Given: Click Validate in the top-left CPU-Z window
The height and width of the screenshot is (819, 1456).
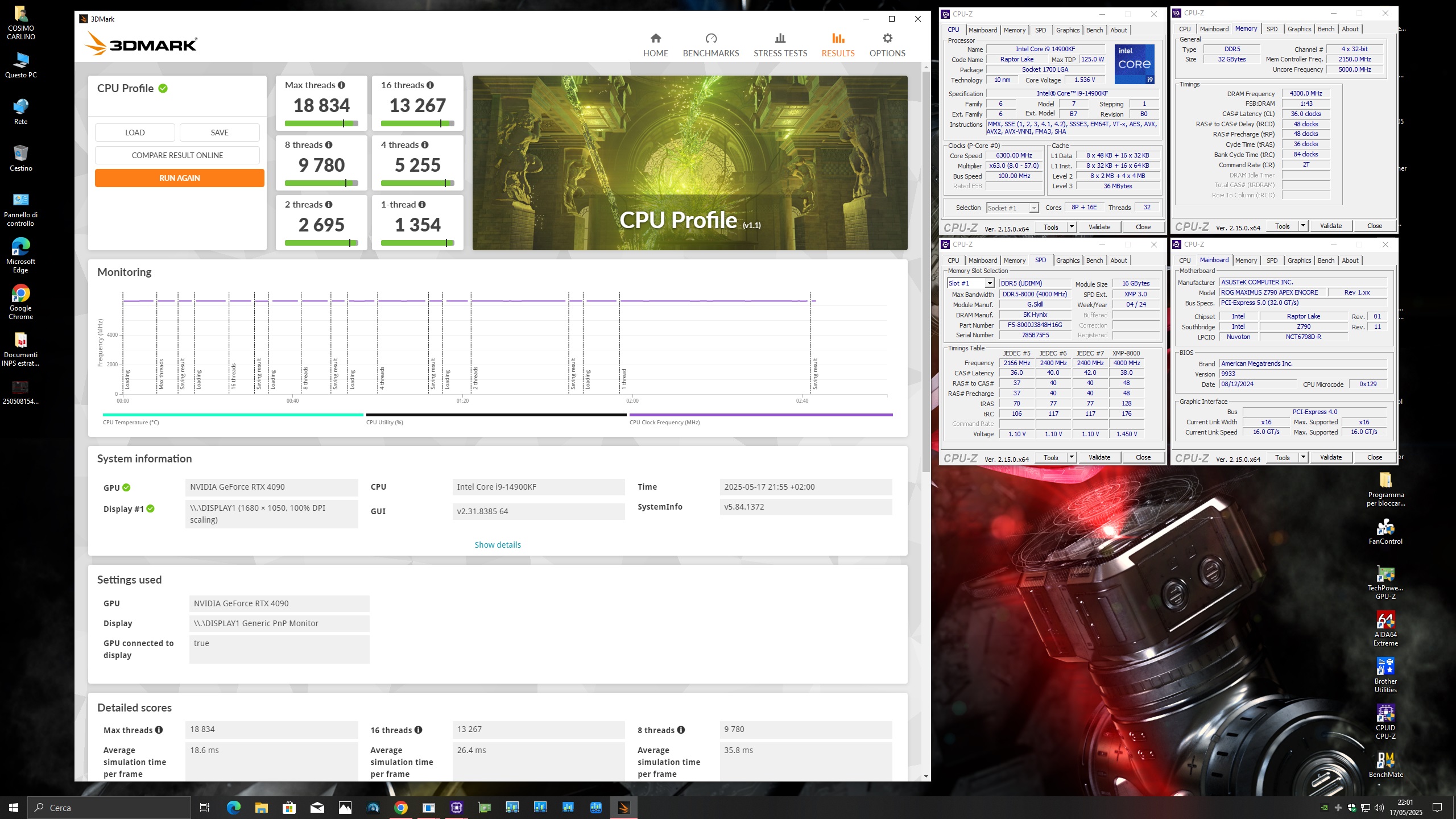Looking at the screenshot, I should pos(1099,227).
